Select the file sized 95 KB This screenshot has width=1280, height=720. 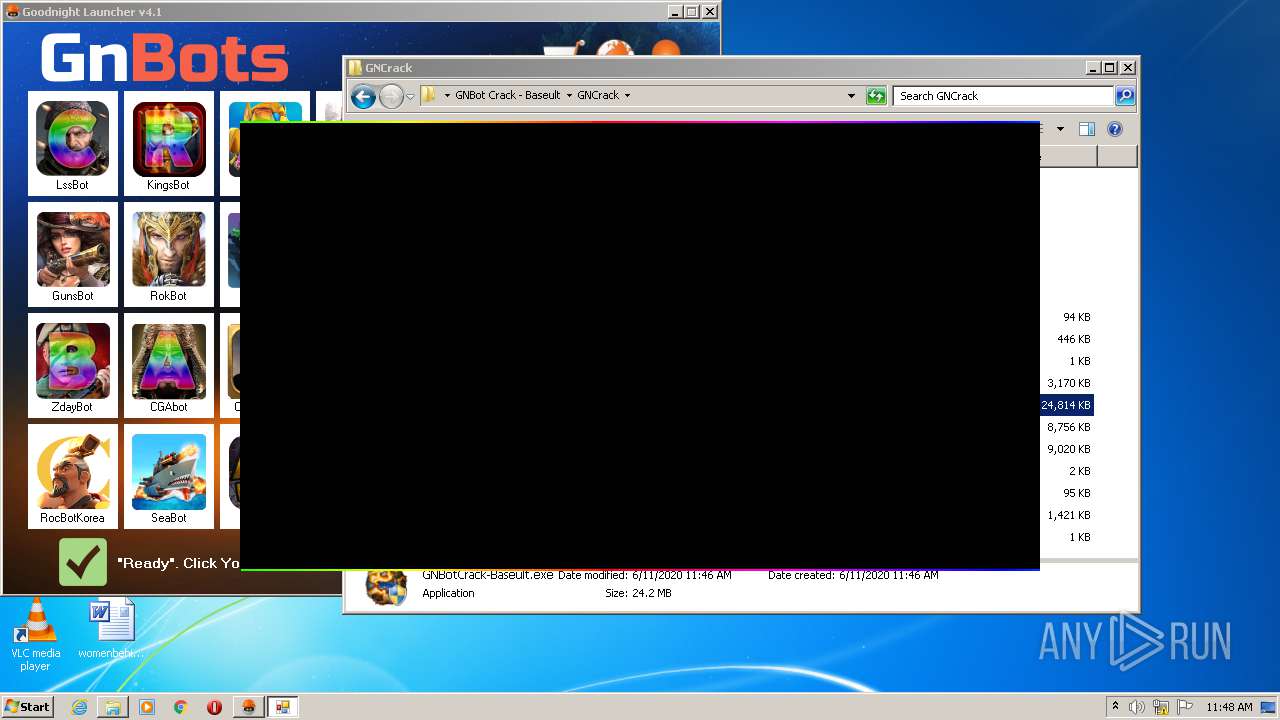tap(1076, 493)
